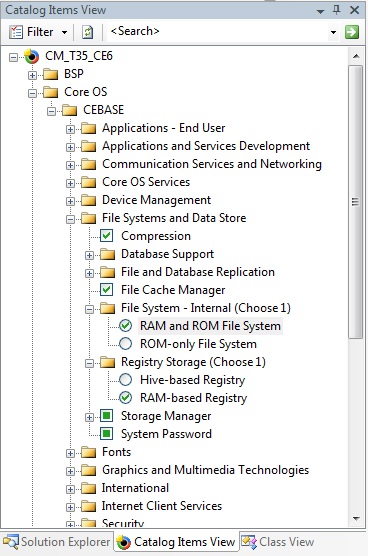Close the Catalog Items View panel
368x556 pixels.
click(354, 10)
